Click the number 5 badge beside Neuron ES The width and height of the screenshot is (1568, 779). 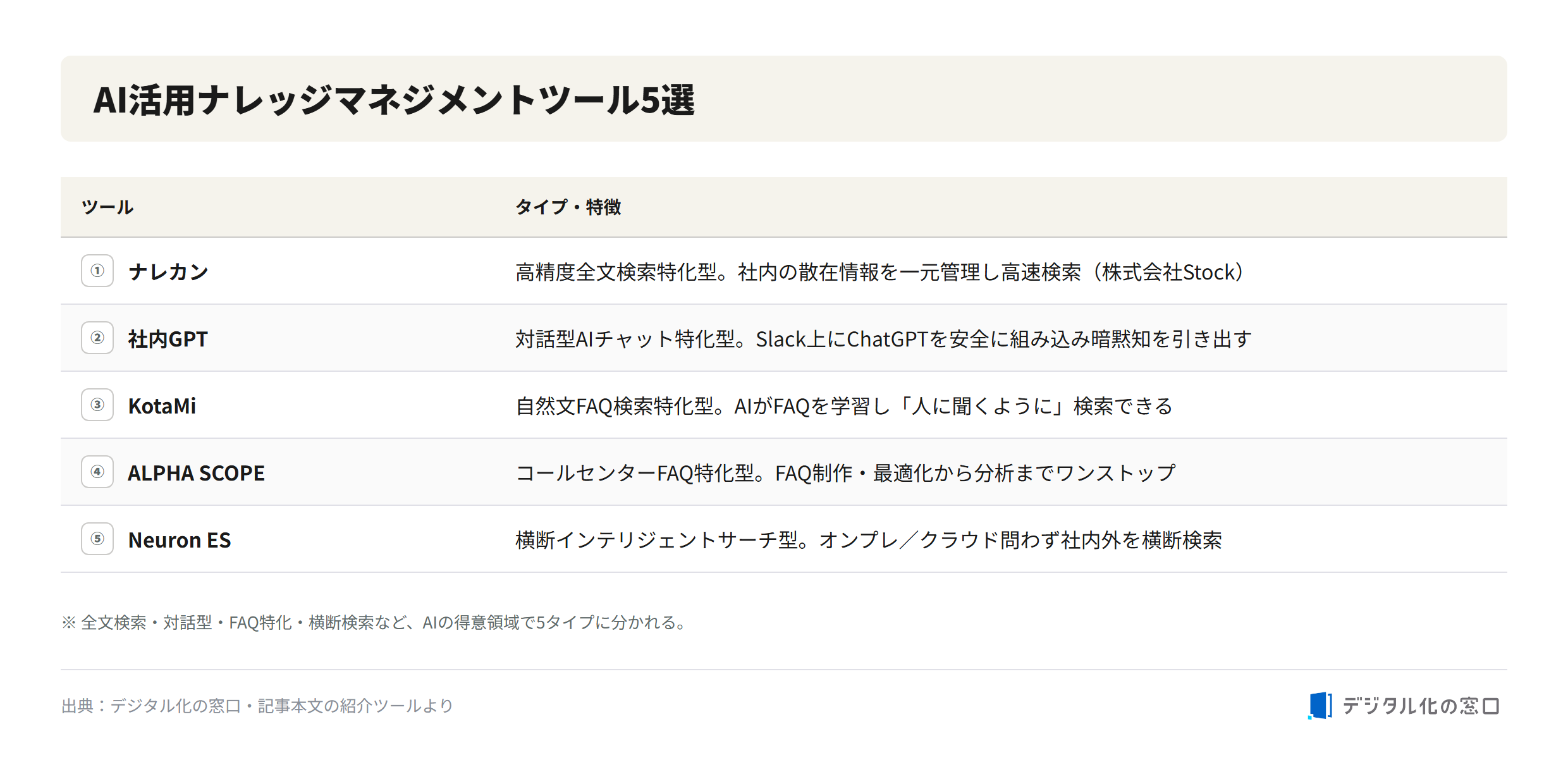click(x=97, y=539)
